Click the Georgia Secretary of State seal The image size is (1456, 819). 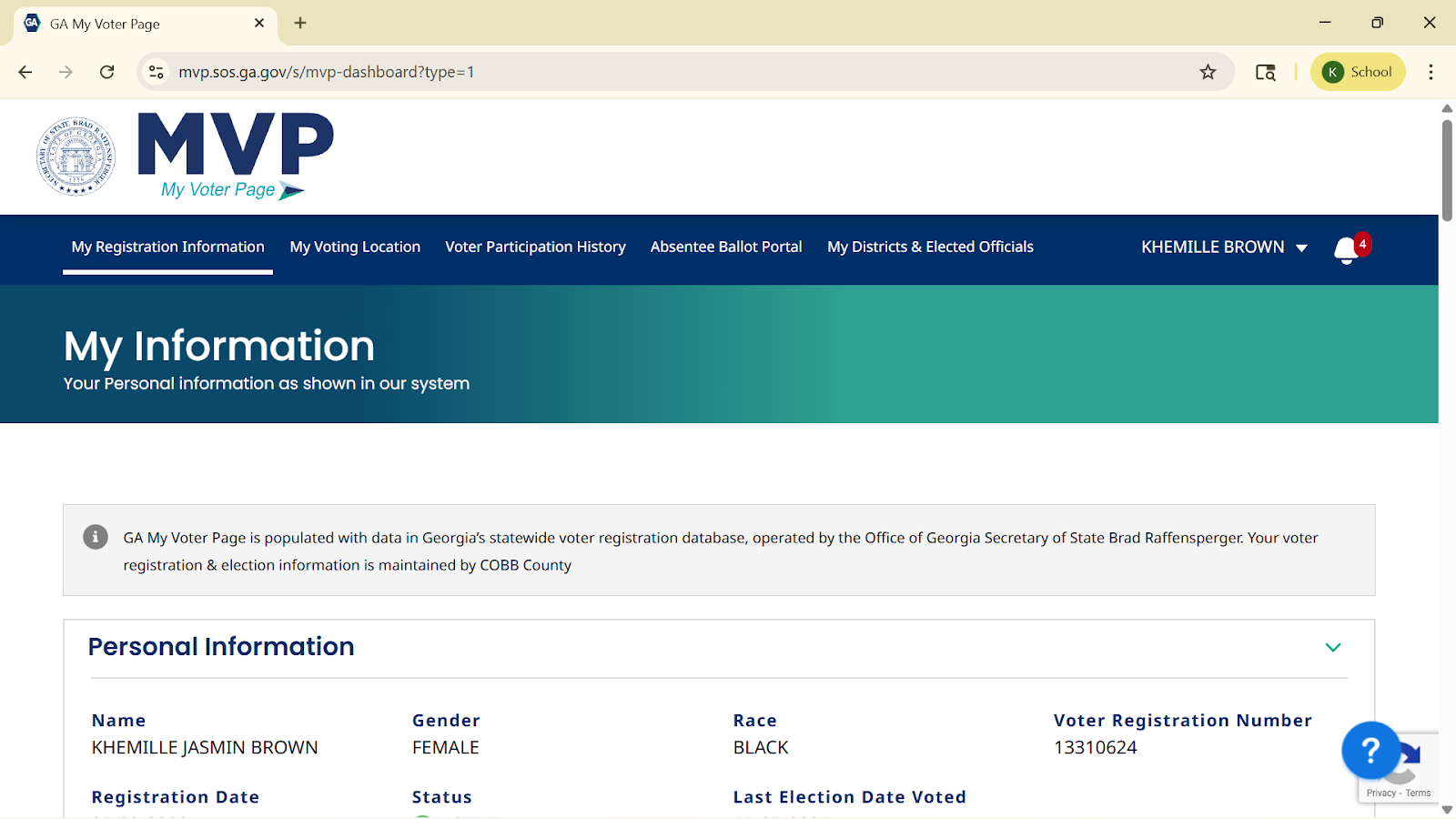76,157
